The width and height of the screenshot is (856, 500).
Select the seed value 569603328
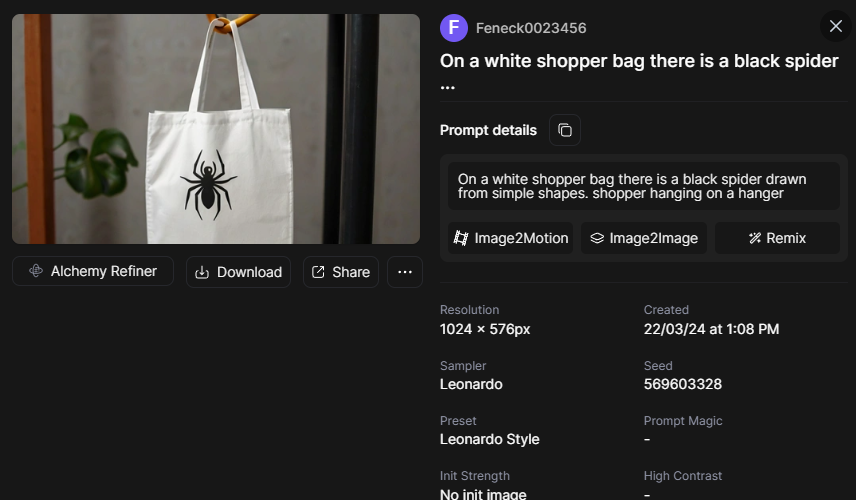click(x=682, y=384)
